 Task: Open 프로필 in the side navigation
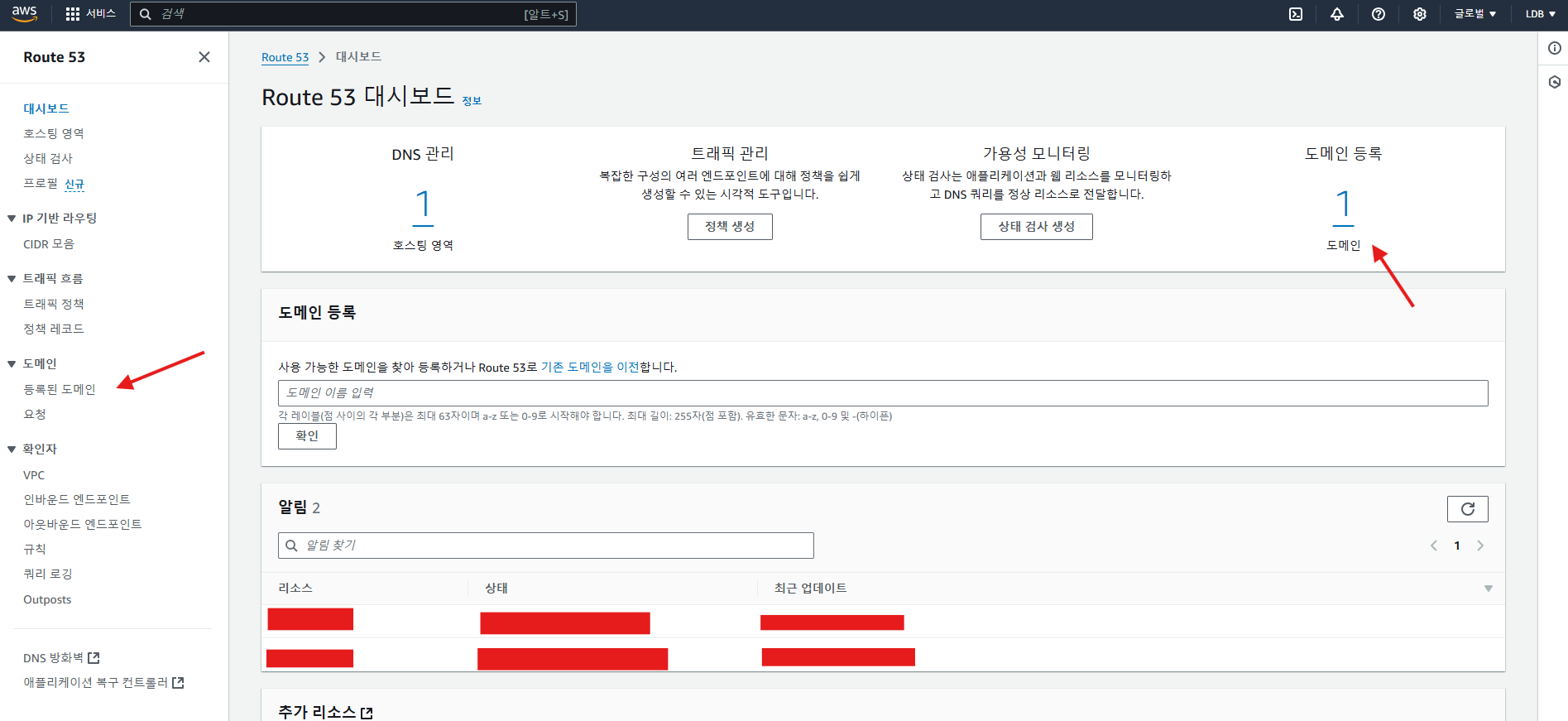coord(41,184)
